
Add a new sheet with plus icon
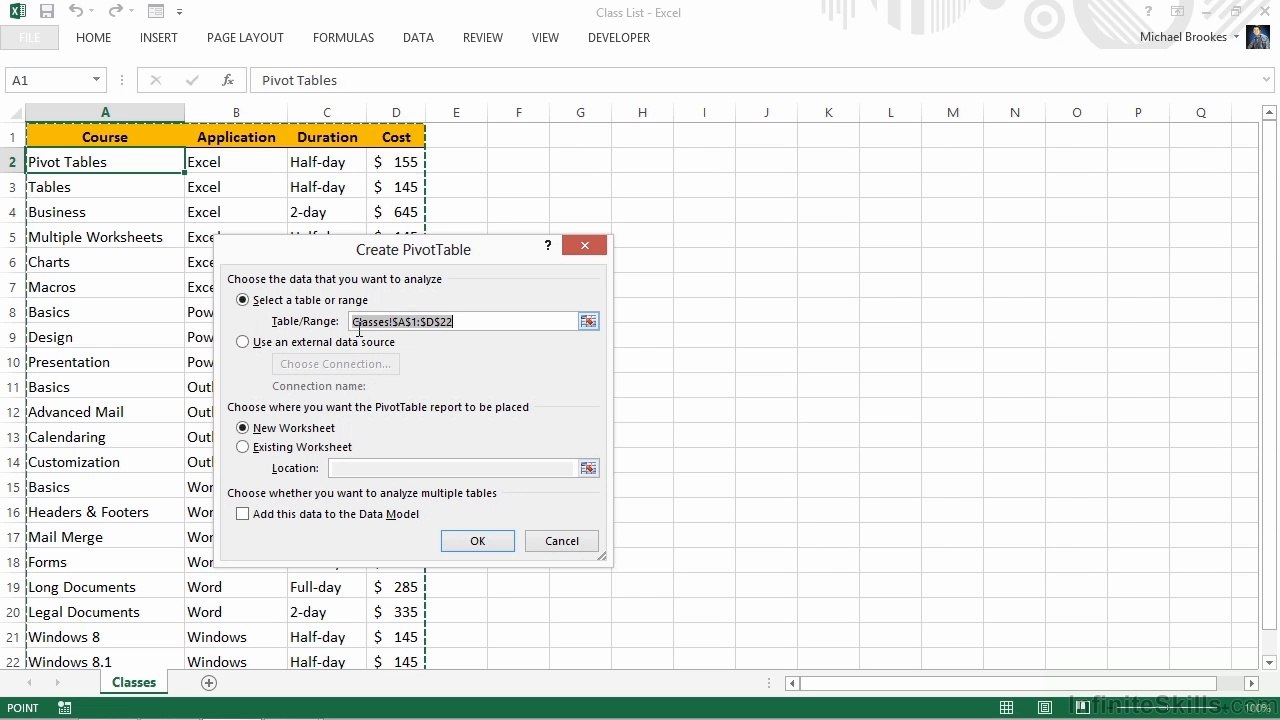click(x=208, y=683)
